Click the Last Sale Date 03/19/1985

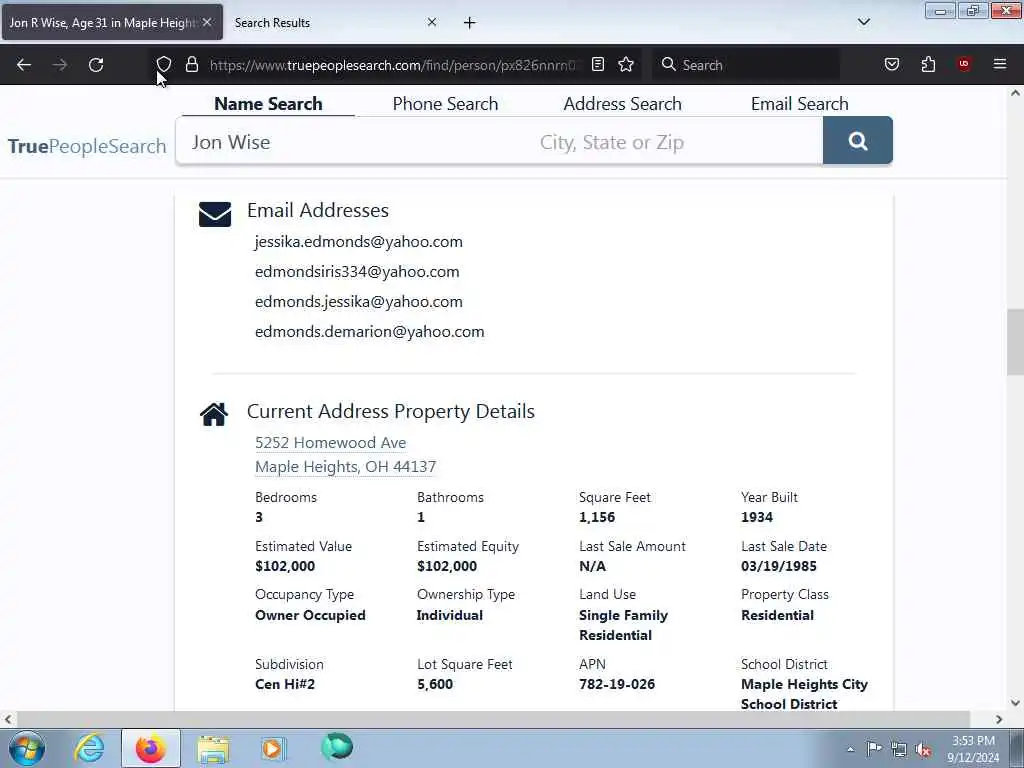(778, 566)
